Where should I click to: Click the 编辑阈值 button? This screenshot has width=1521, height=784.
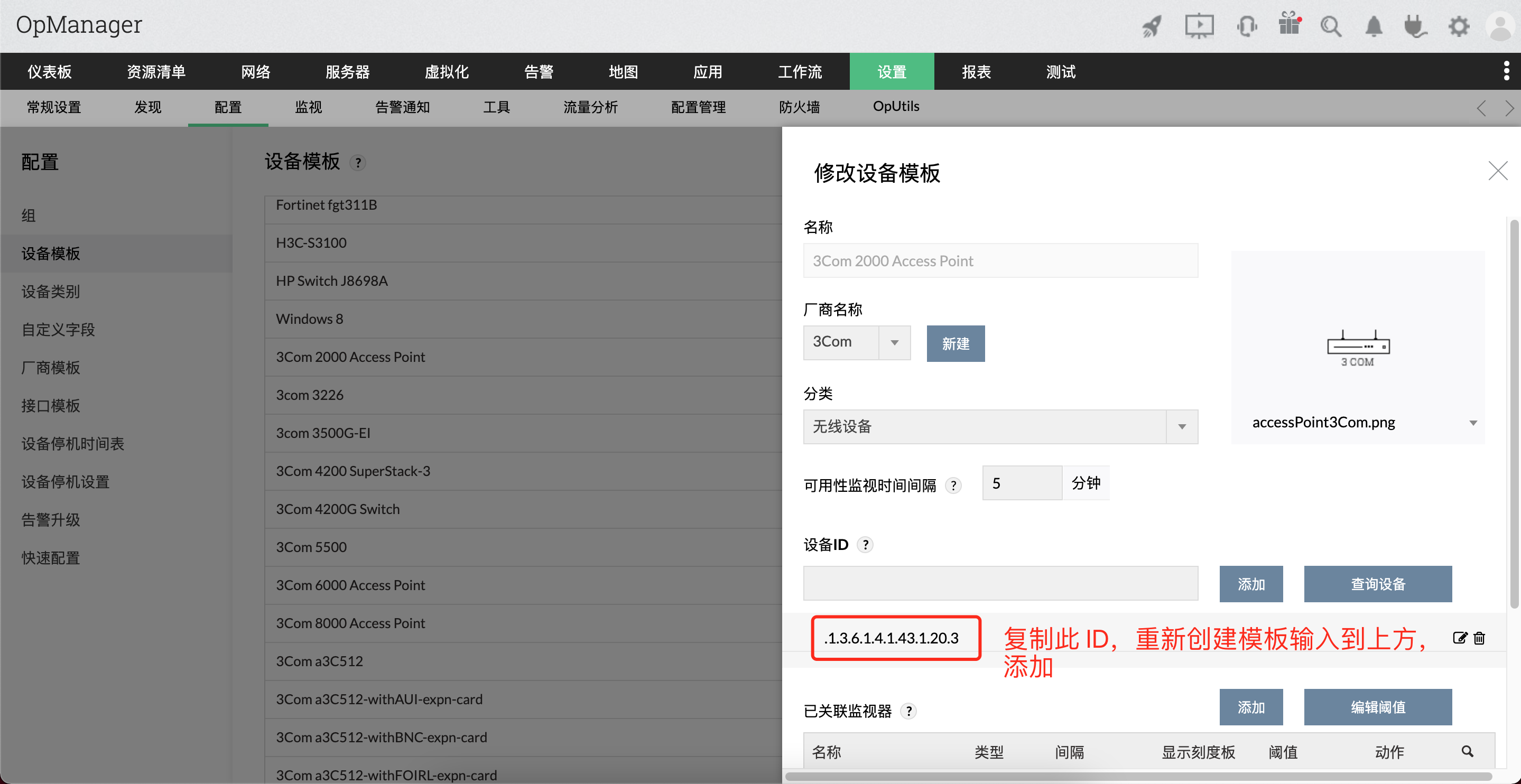(x=1378, y=707)
